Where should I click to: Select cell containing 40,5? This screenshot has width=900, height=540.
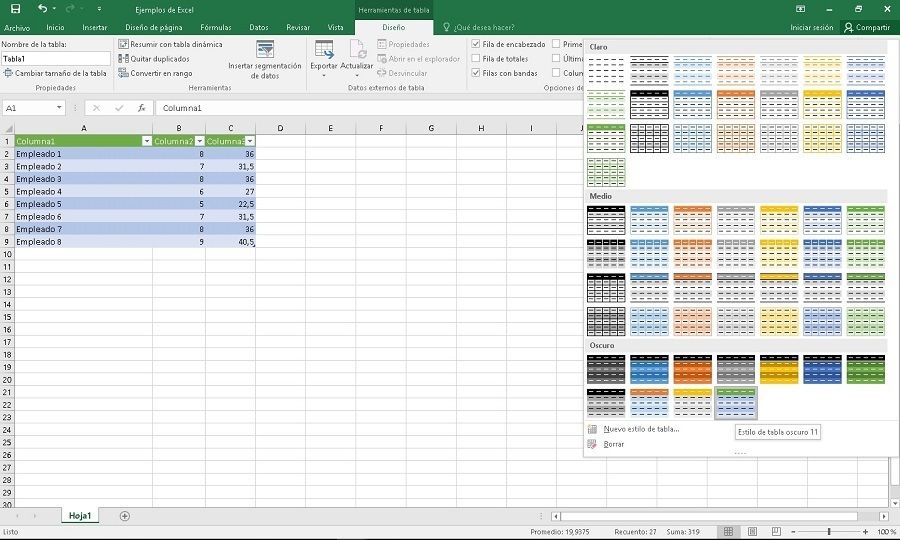[x=231, y=242]
